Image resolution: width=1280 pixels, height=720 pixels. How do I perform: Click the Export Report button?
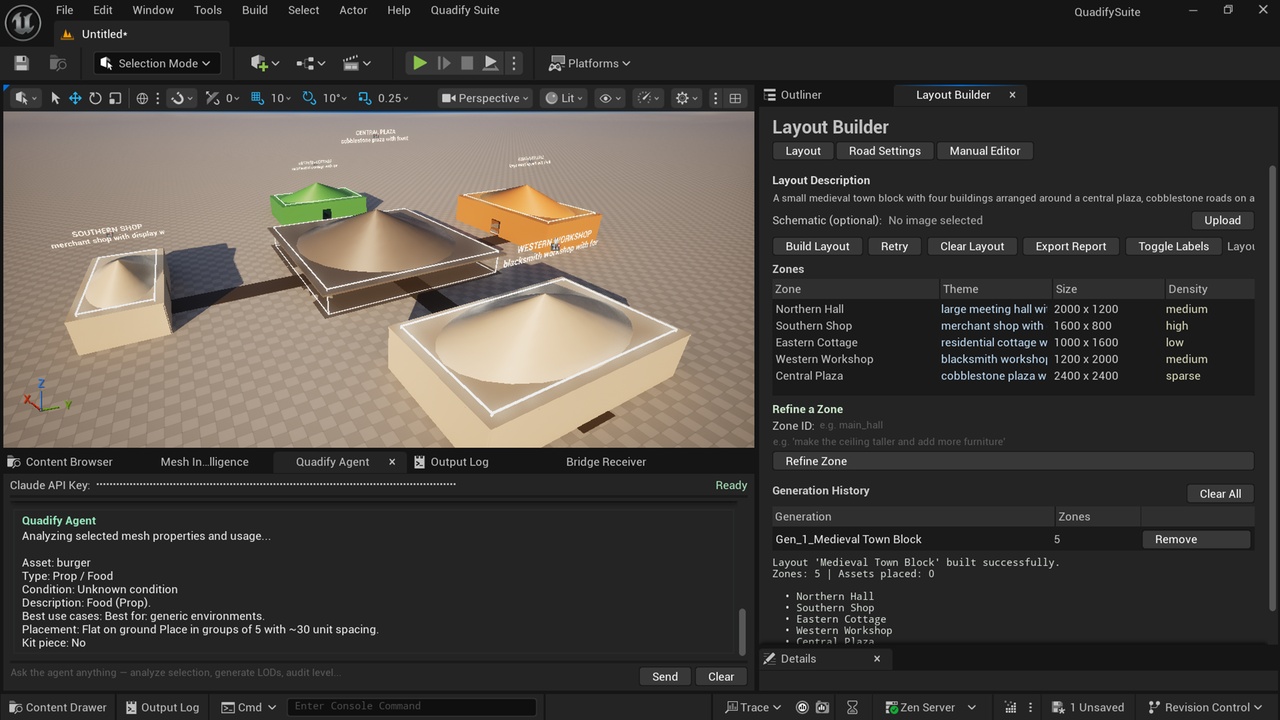click(1071, 246)
